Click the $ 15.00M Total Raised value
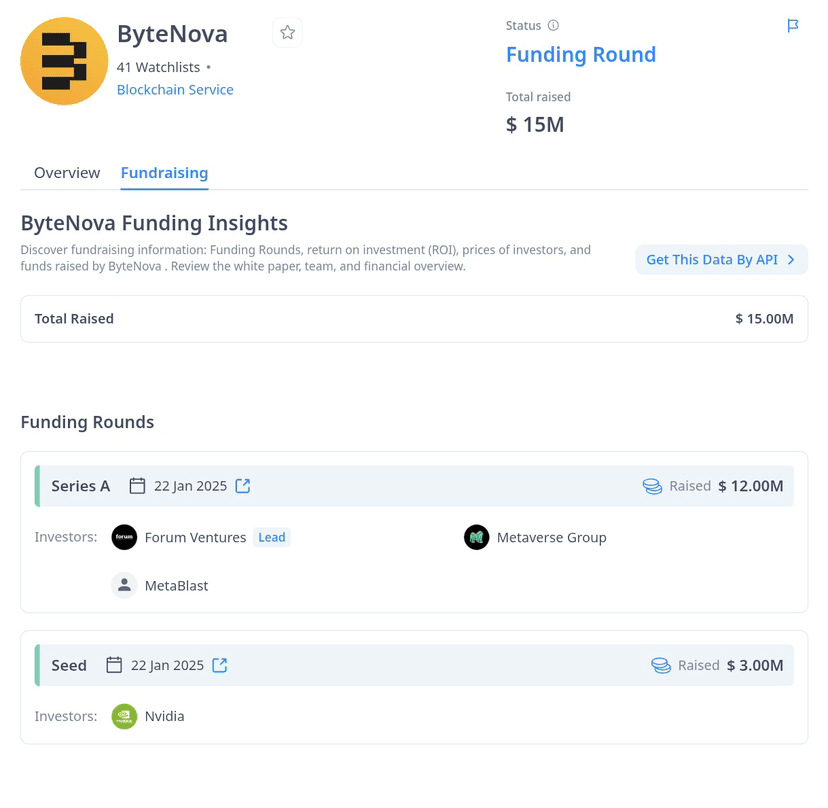This screenshot has width=828, height=808. (x=764, y=319)
